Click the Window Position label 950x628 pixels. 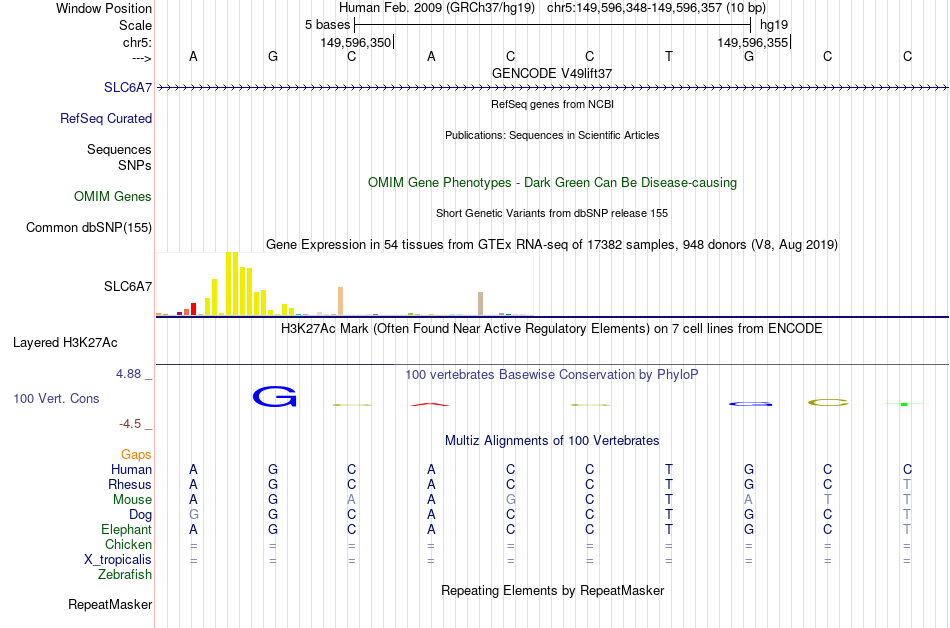104,8
